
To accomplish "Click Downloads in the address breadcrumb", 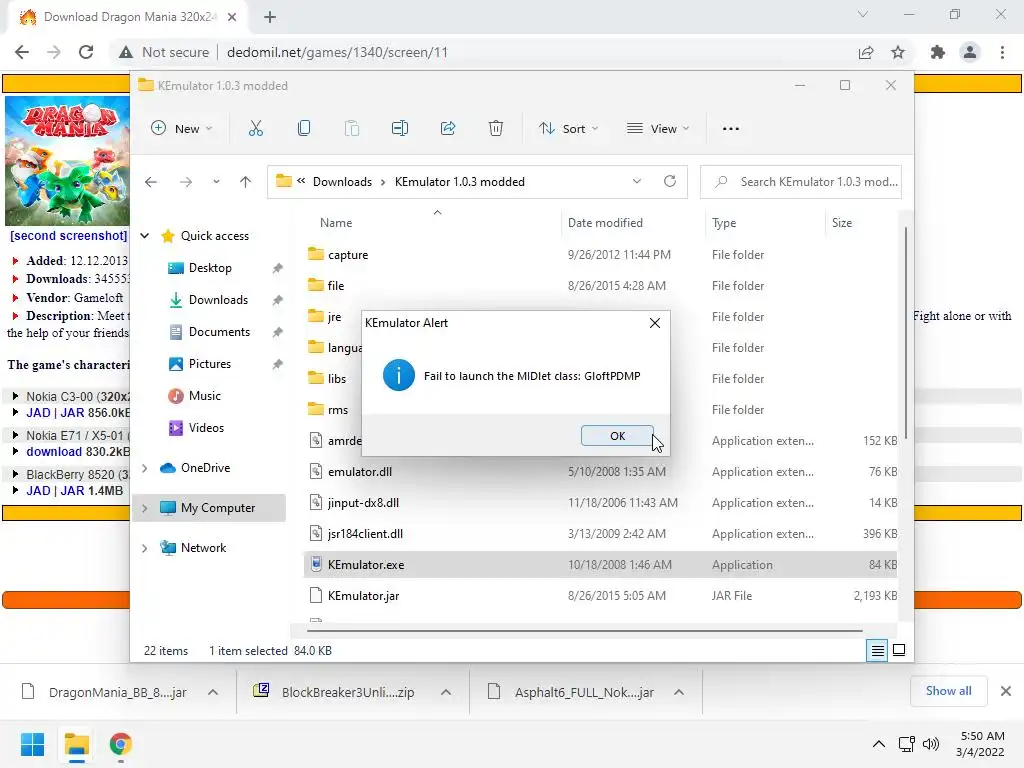I will click(342, 182).
